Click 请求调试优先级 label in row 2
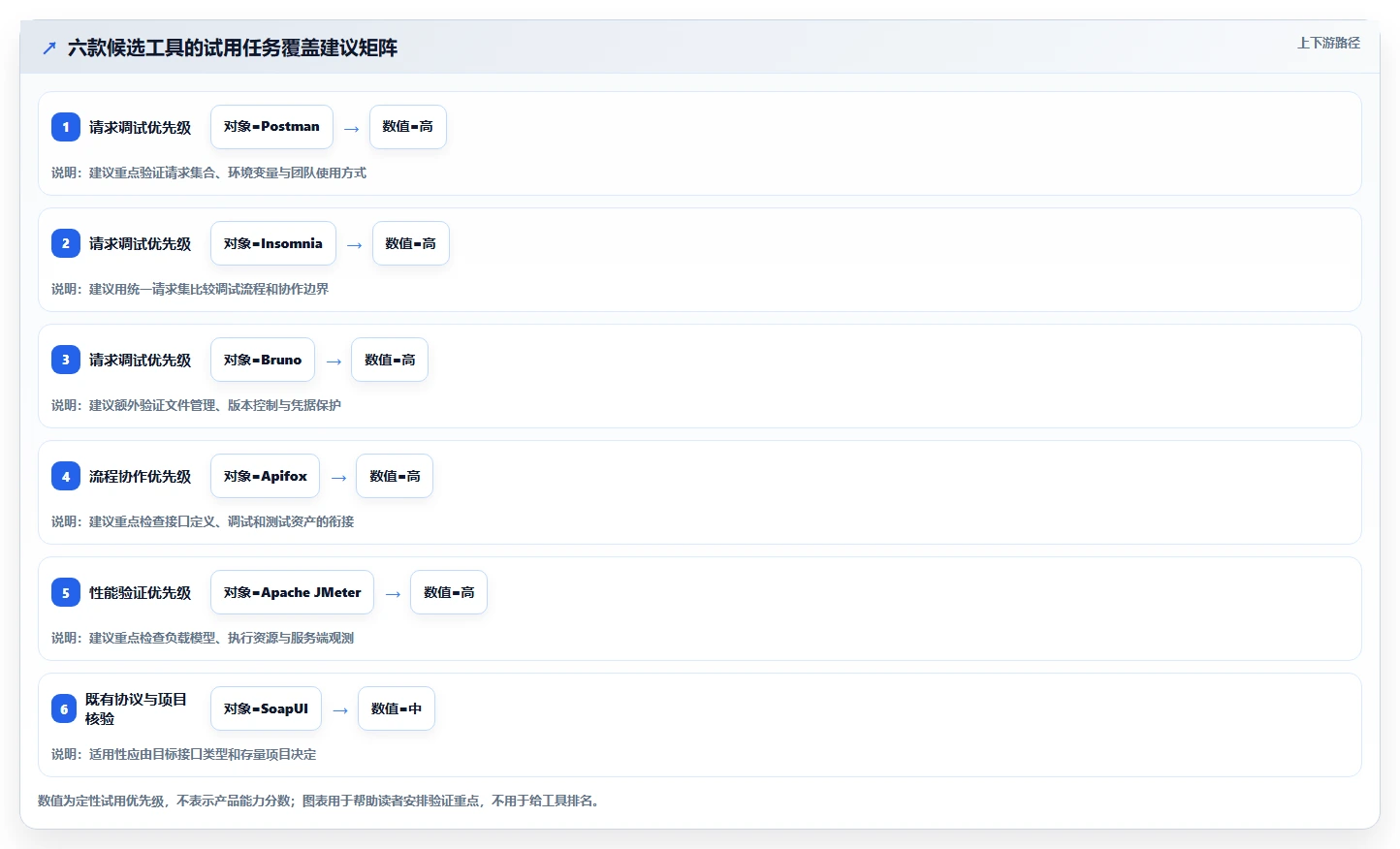 141,243
